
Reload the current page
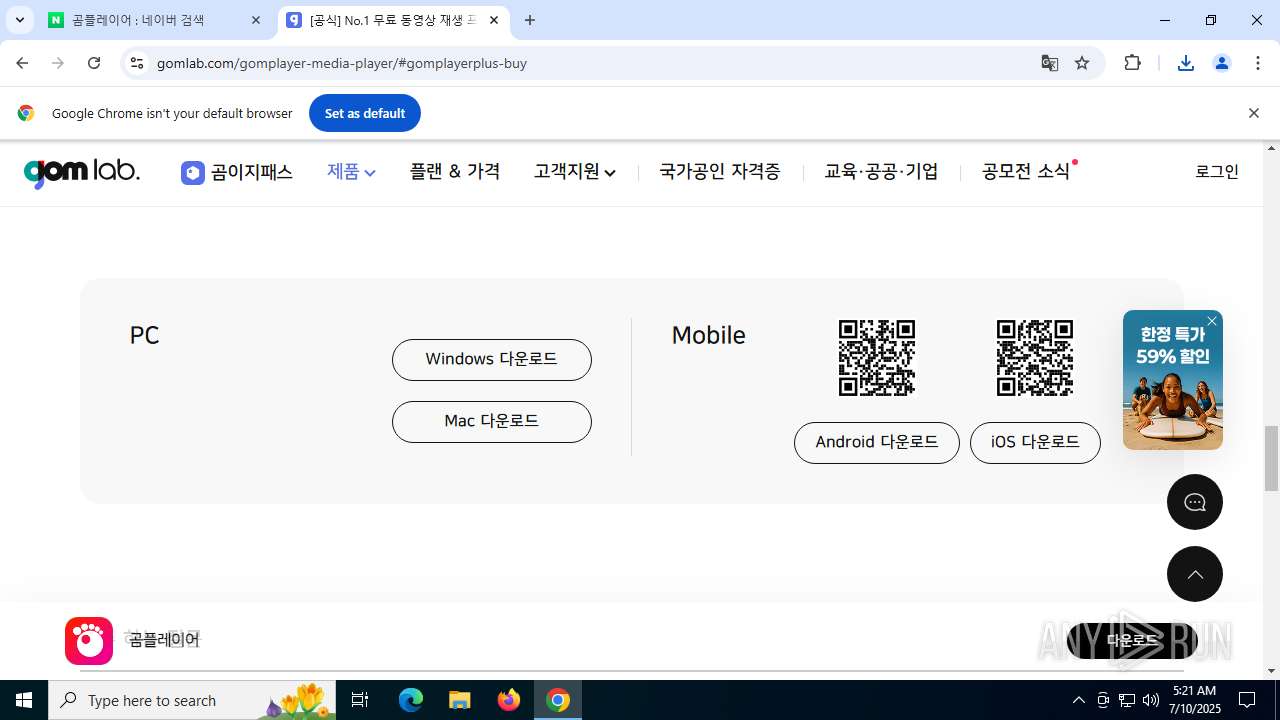click(94, 63)
